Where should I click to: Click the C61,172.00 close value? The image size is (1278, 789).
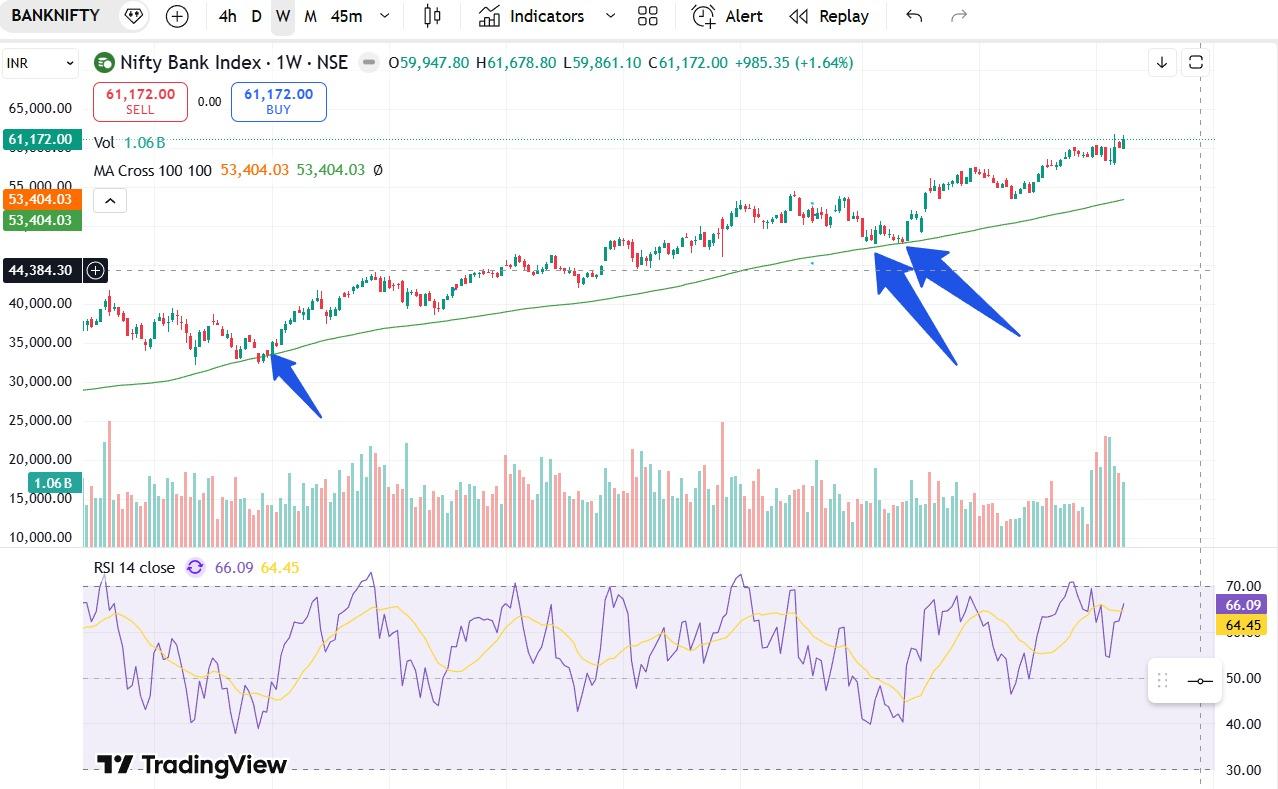pos(688,63)
